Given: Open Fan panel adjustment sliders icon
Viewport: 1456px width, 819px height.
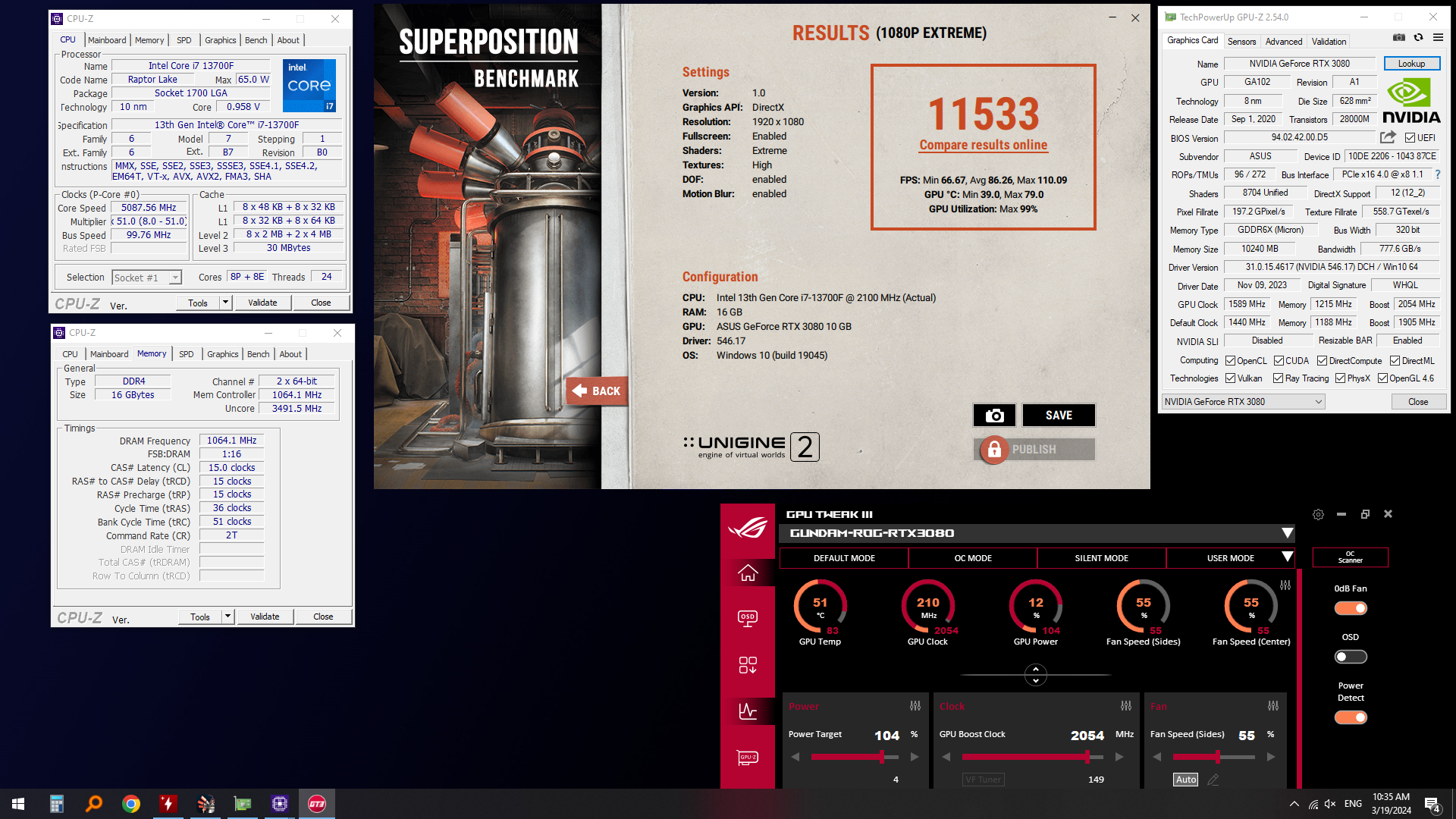Looking at the screenshot, I should pyautogui.click(x=1273, y=706).
